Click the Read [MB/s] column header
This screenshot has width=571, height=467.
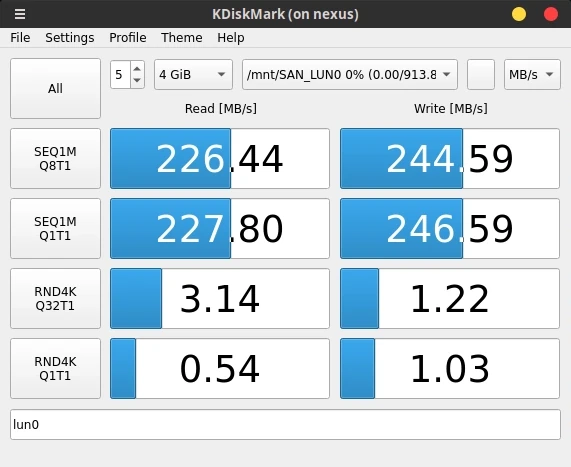[221, 109]
